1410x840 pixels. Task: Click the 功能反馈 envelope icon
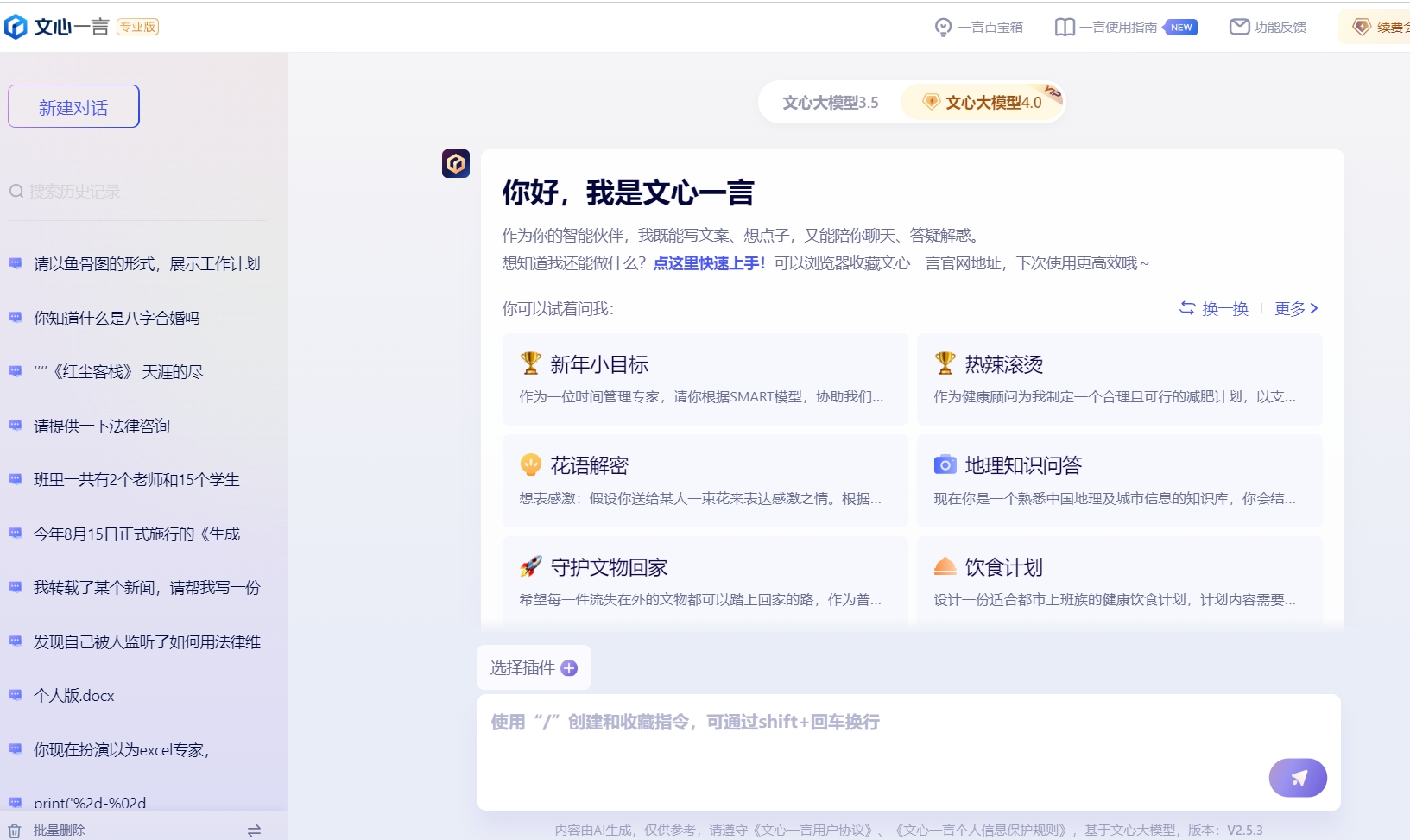coord(1239,27)
